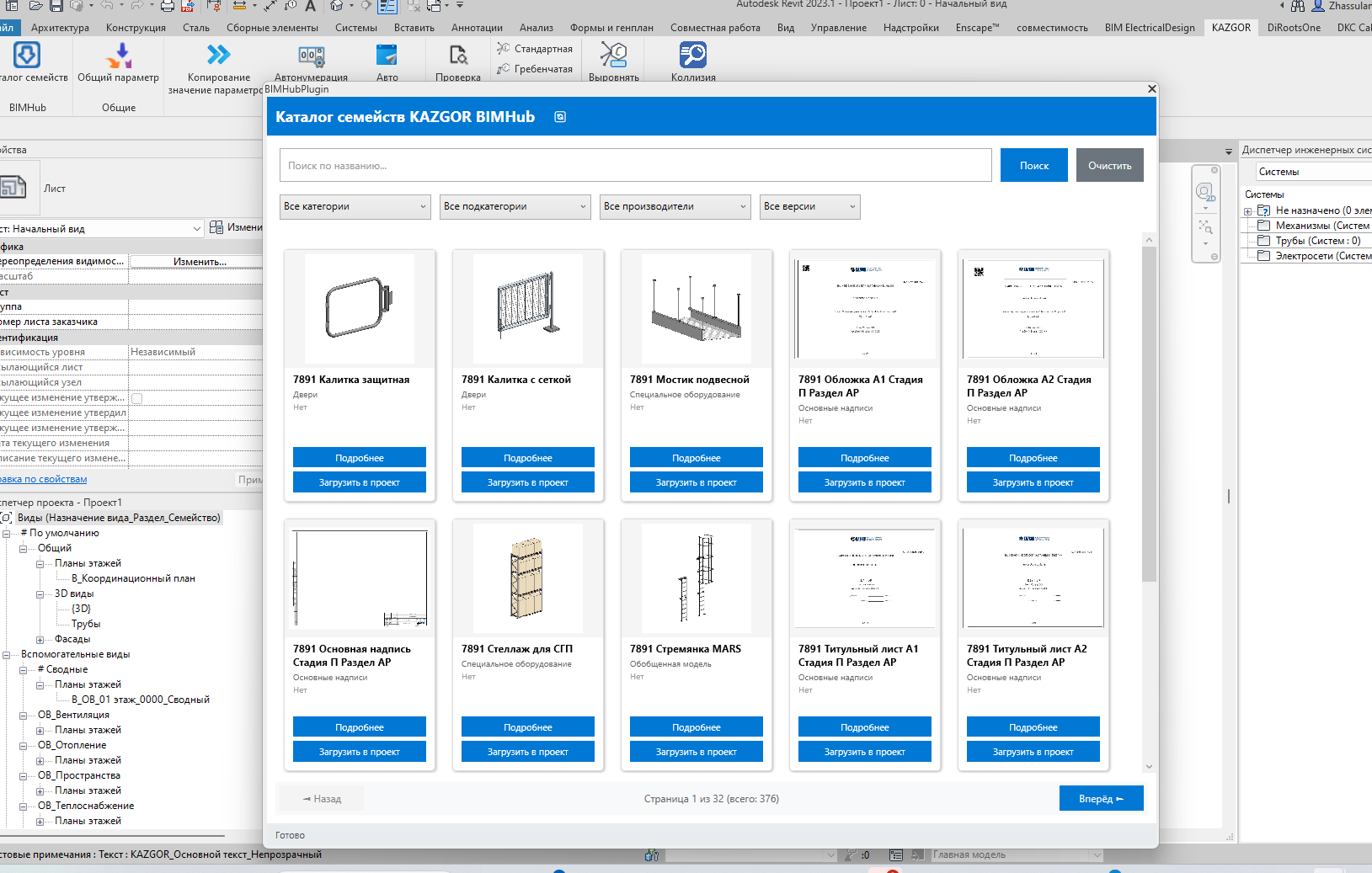Click the Save icon in quick access toolbar
Image resolution: width=1372 pixels, height=873 pixels.
click(56, 6)
